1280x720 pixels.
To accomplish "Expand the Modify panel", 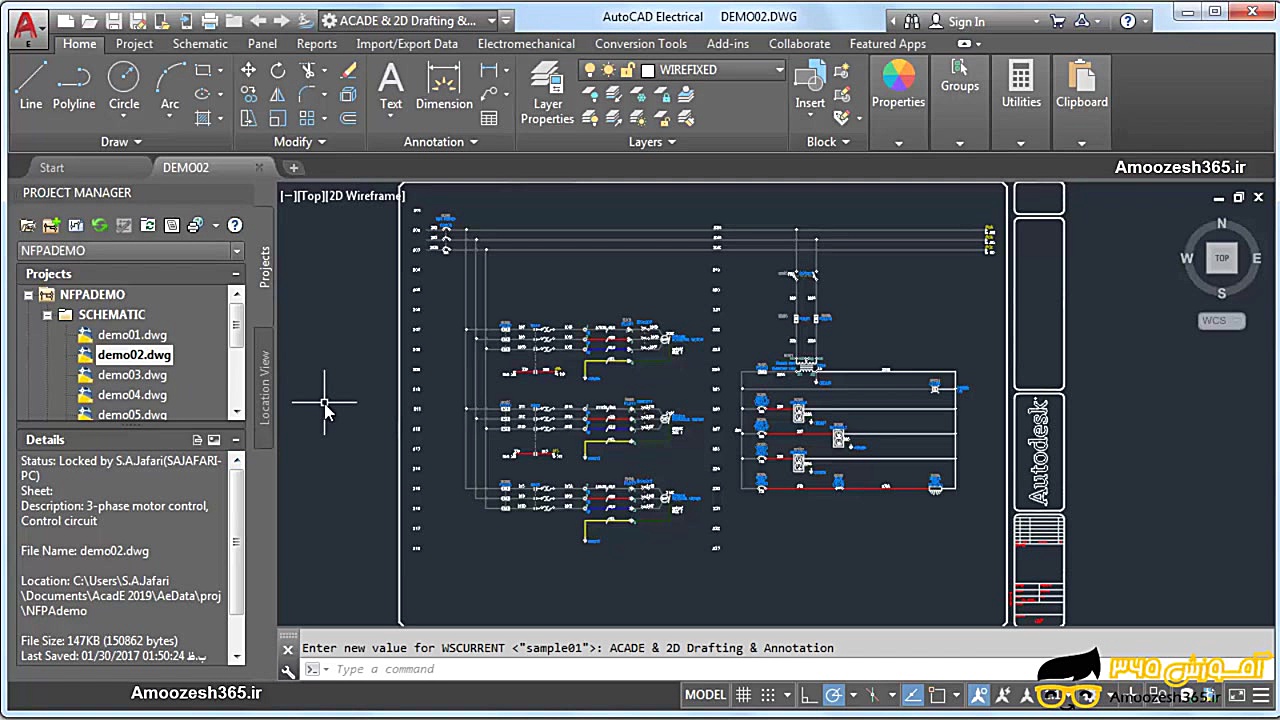I will pyautogui.click(x=300, y=142).
